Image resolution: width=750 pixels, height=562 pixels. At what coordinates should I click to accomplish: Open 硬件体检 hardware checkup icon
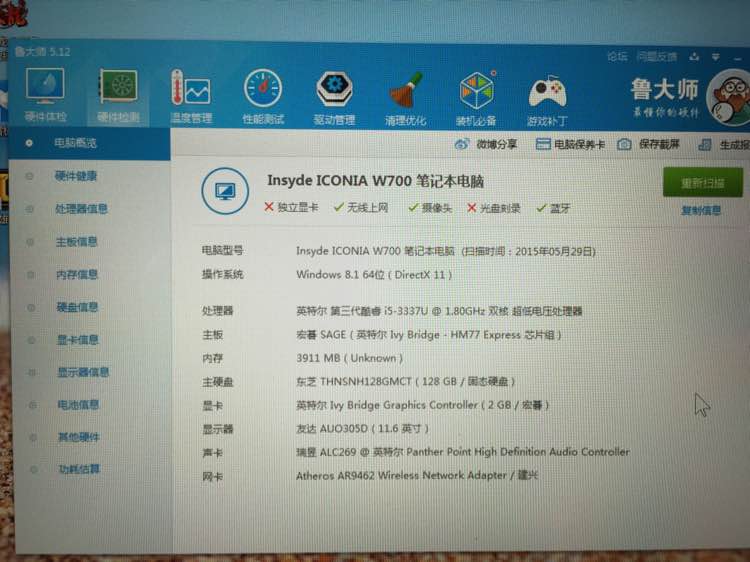click(45, 94)
